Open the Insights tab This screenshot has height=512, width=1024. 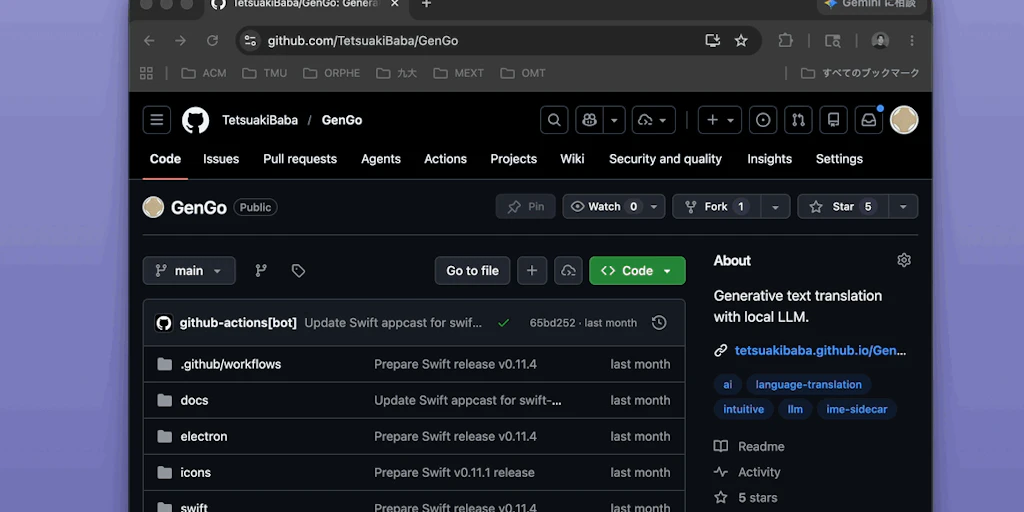(769, 159)
